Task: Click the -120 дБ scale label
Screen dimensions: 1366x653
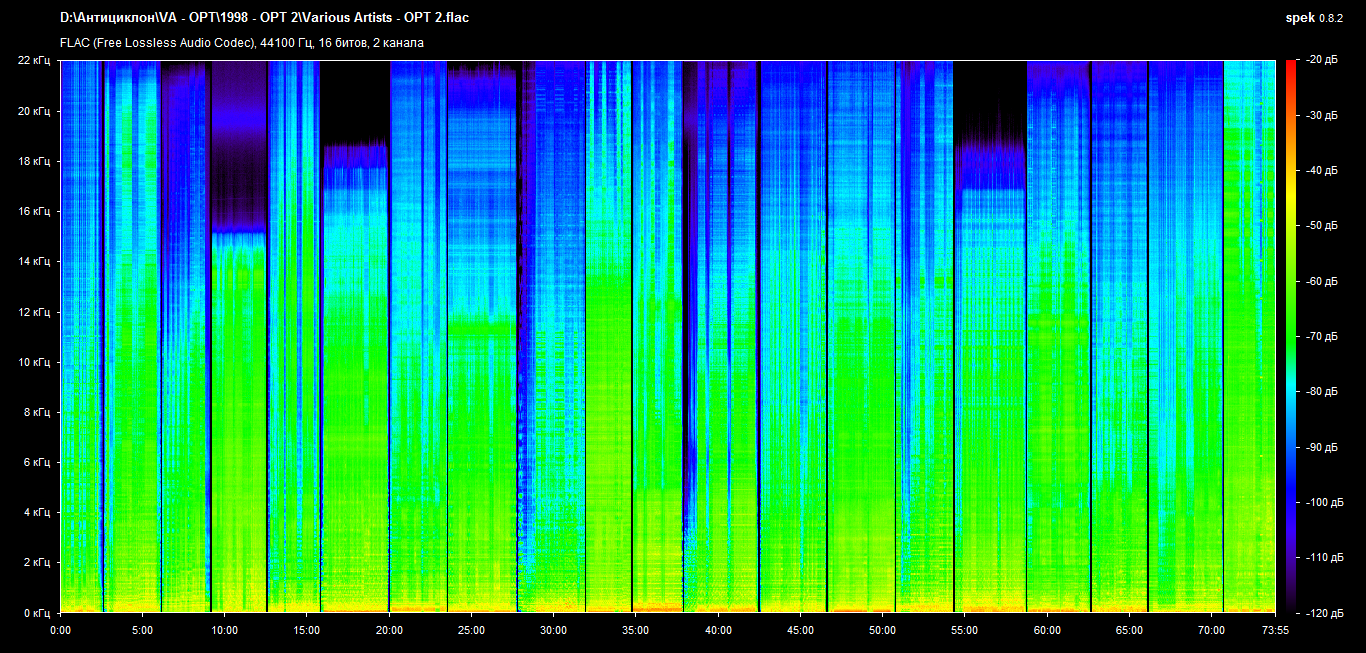Action: [1323, 612]
